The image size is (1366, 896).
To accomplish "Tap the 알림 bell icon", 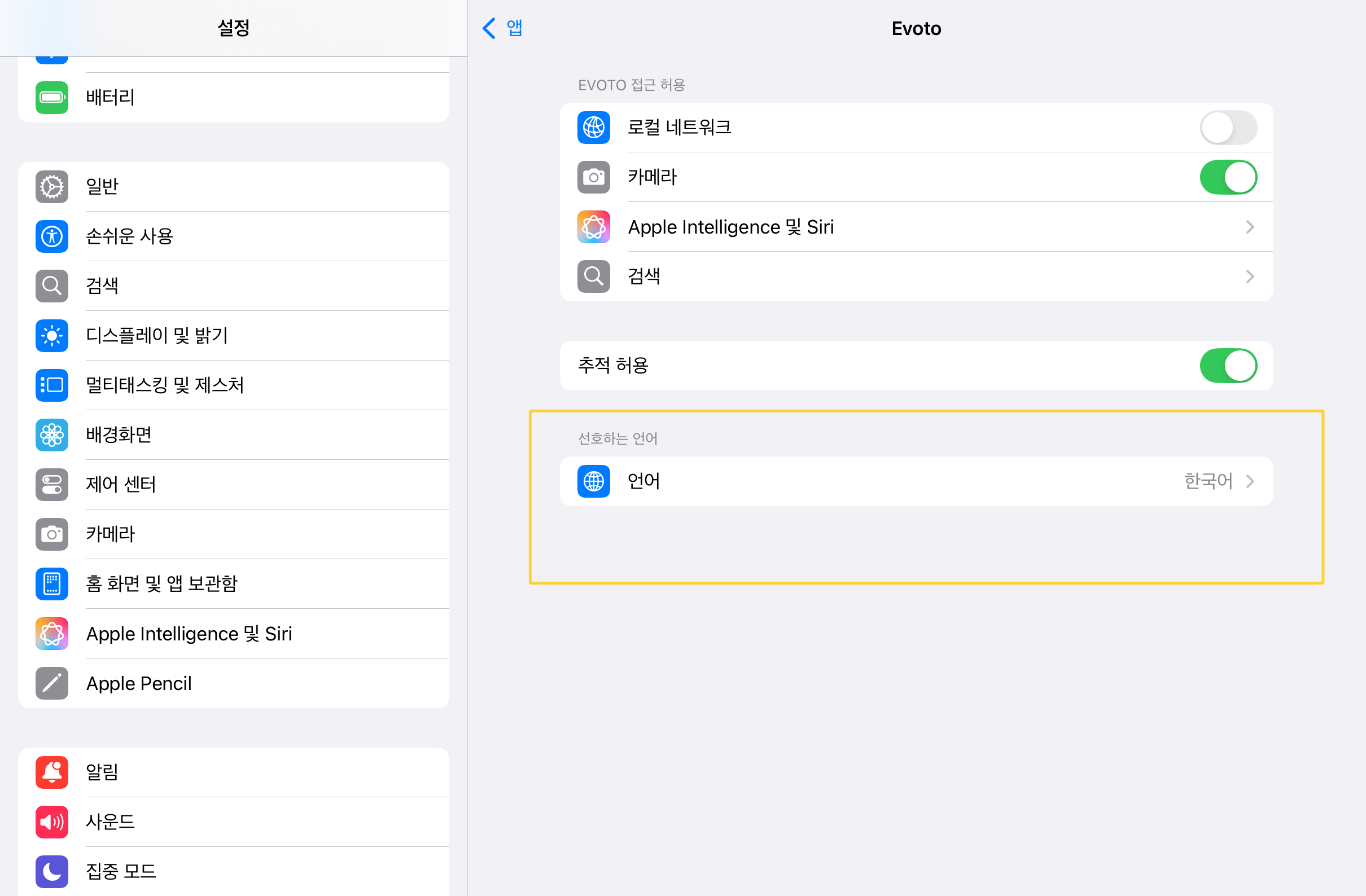I will coord(52,772).
